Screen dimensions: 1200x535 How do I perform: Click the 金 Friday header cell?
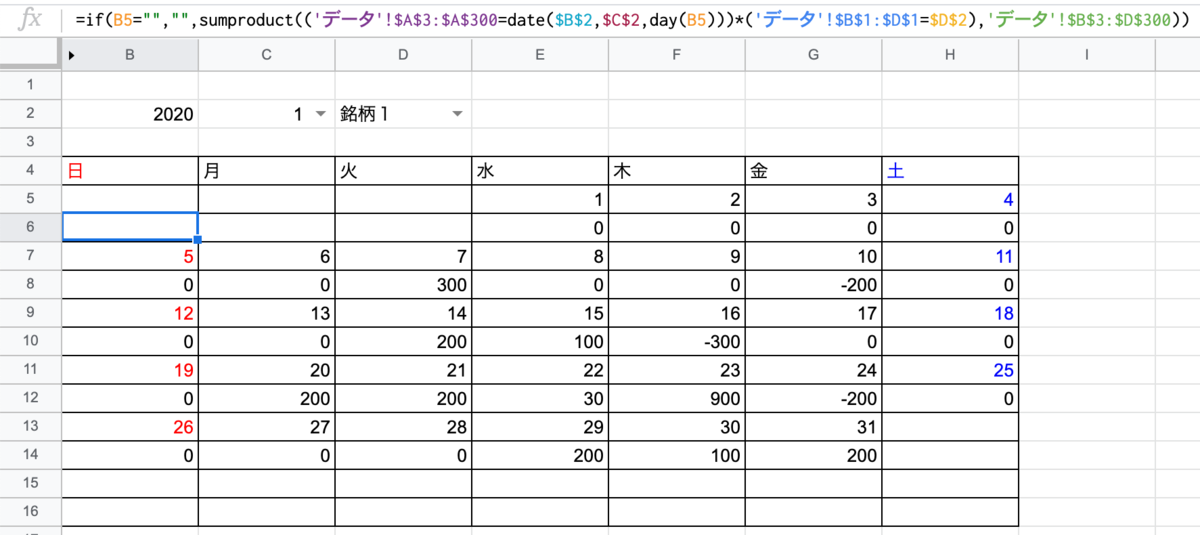click(813, 171)
